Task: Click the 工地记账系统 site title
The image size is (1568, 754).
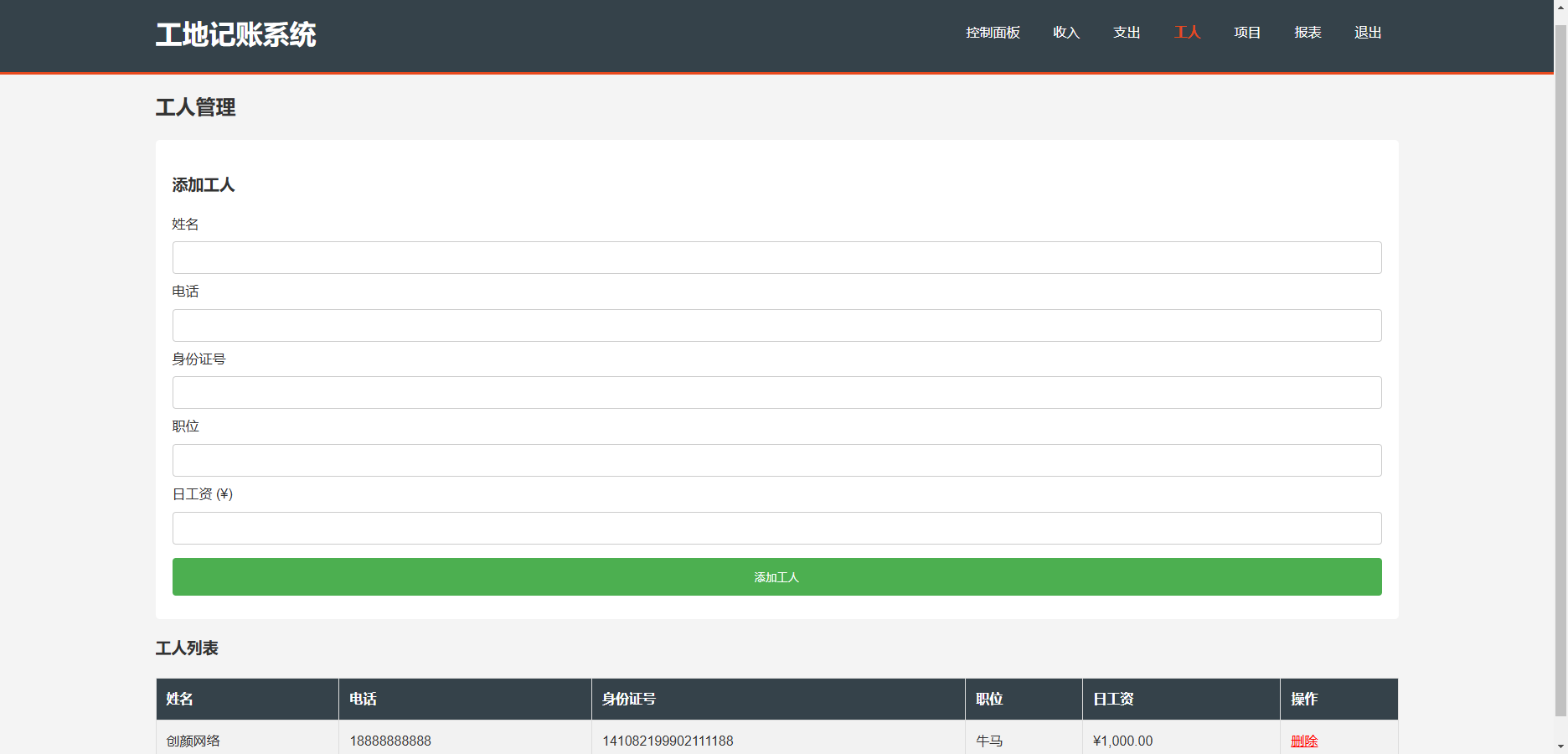Action: (235, 34)
